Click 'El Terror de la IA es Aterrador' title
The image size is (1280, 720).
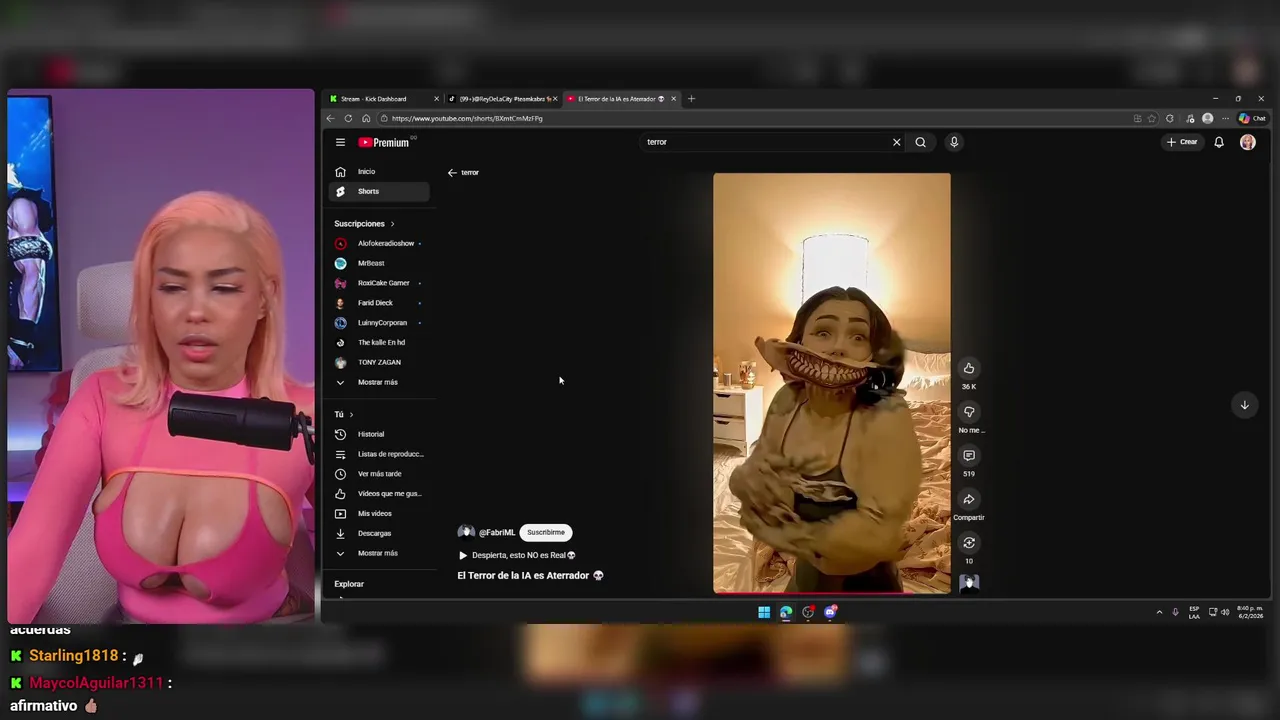tap(530, 576)
